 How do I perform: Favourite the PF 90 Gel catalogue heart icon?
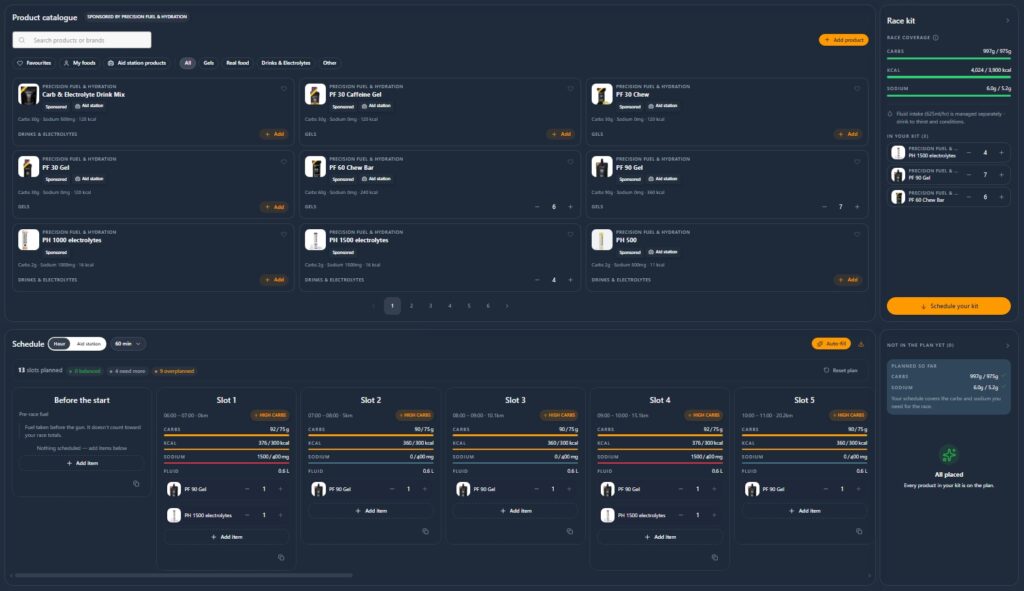coord(857,162)
